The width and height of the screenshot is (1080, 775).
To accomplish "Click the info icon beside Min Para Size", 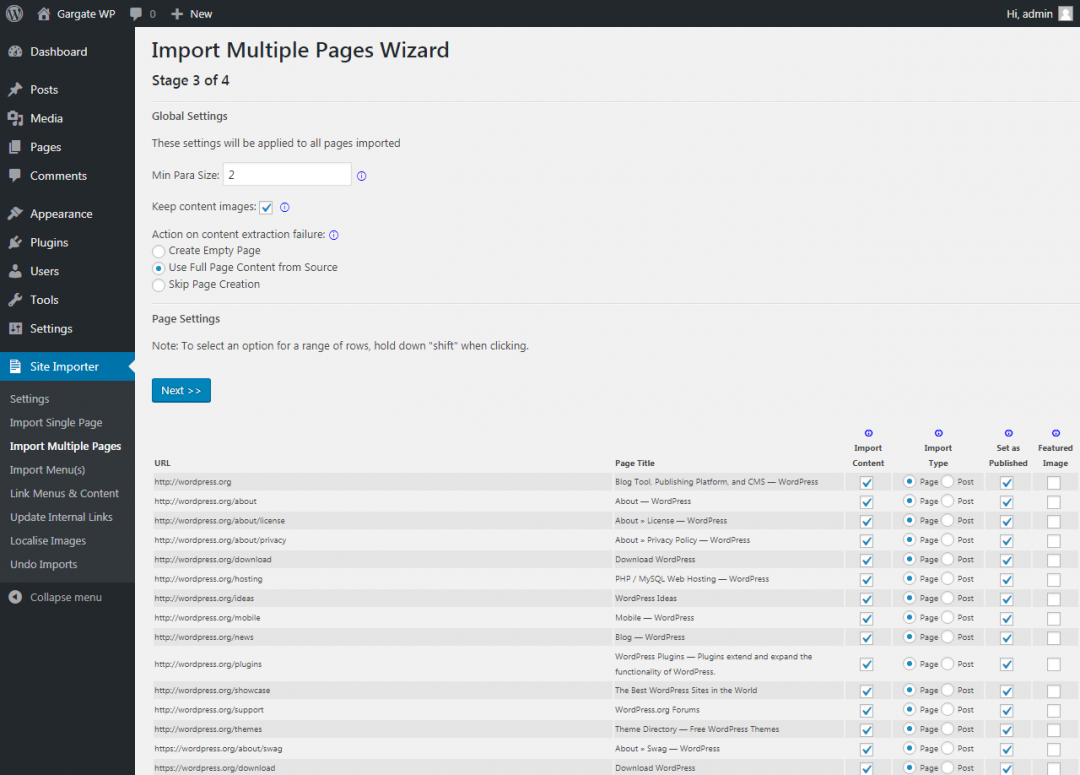I will [x=361, y=175].
